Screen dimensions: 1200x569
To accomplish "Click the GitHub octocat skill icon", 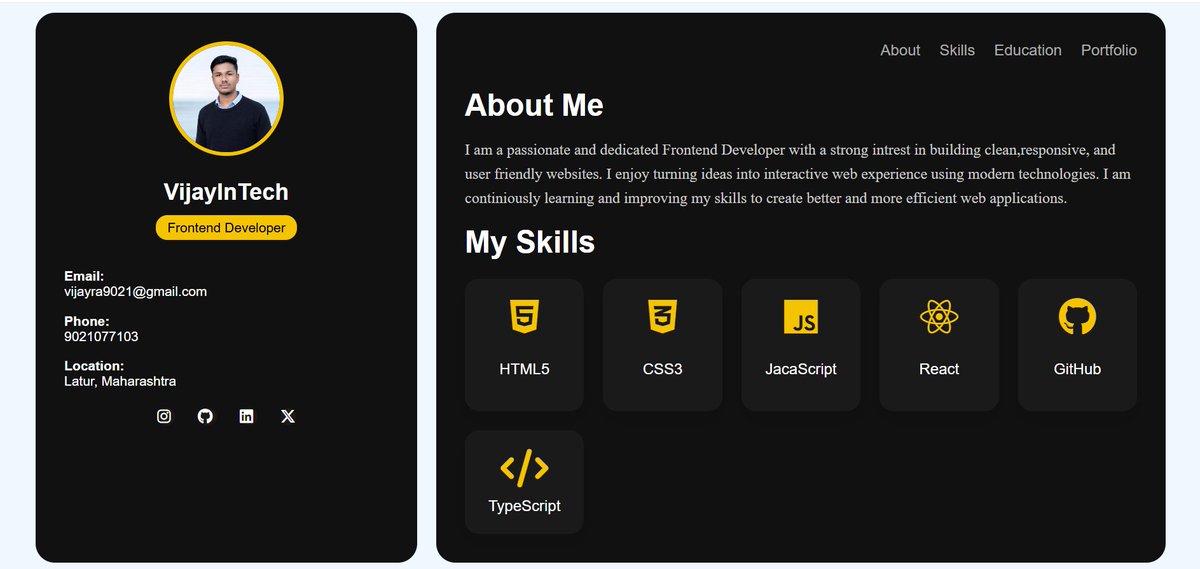I will [x=1077, y=317].
